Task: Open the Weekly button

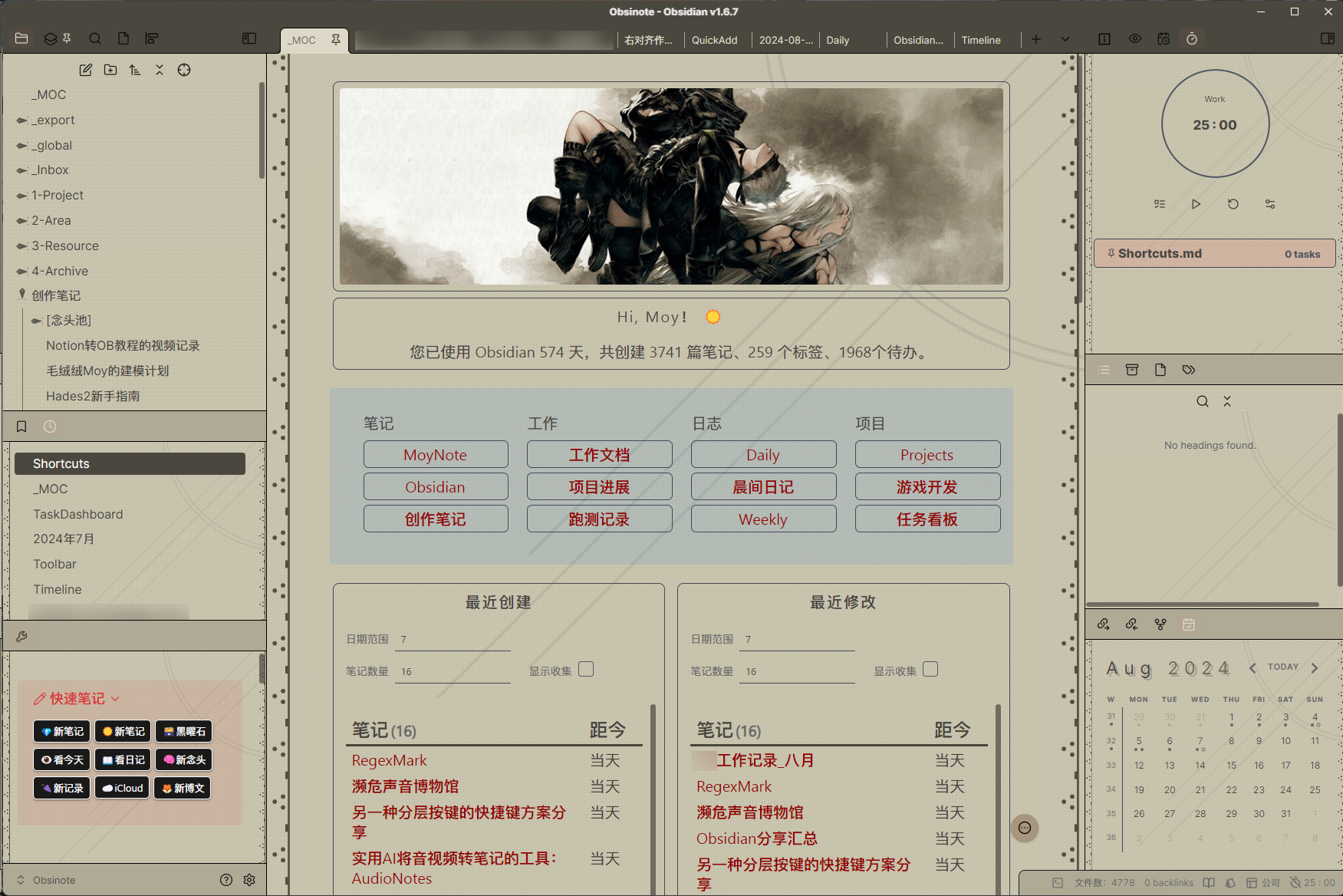Action: (x=763, y=519)
